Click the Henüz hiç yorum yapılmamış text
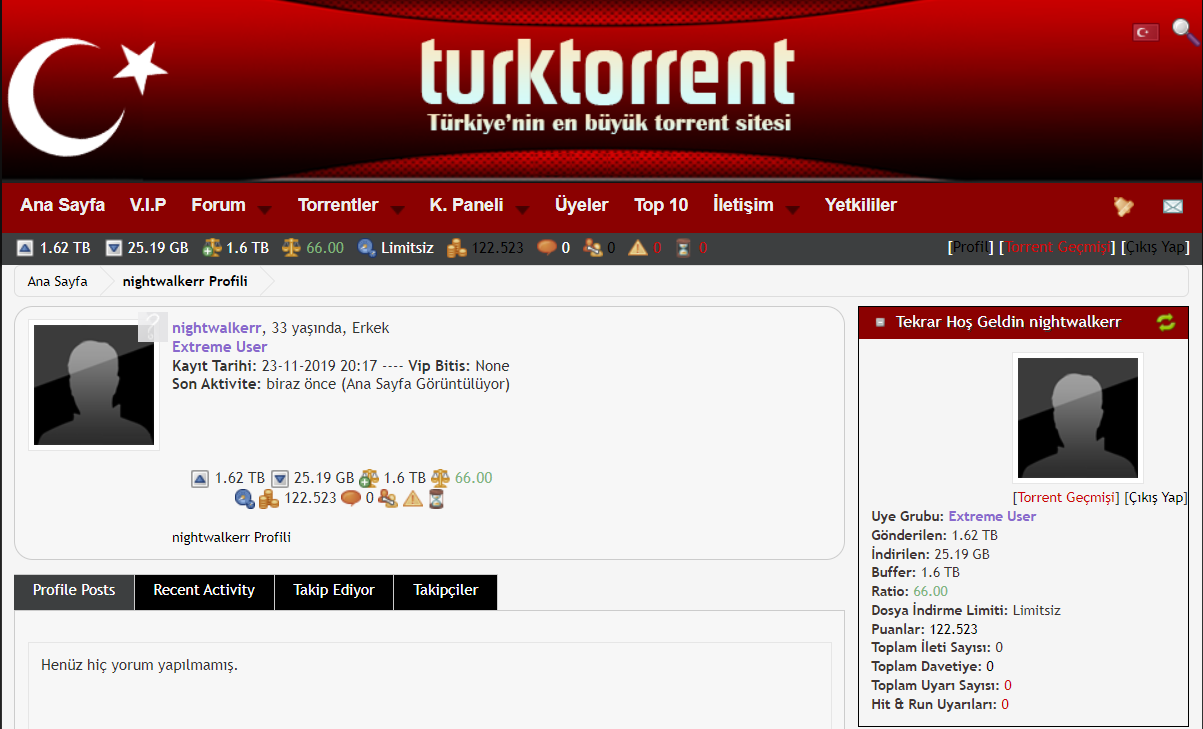The image size is (1203, 729). pos(139,664)
